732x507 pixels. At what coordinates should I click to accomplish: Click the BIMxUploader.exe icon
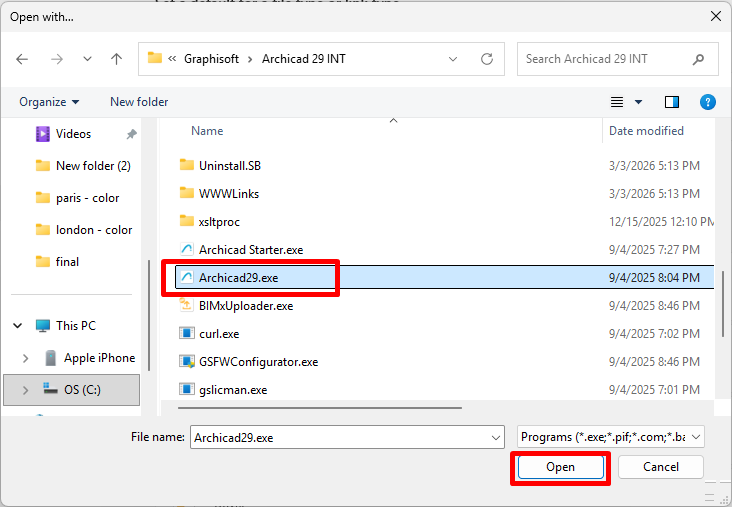187,305
